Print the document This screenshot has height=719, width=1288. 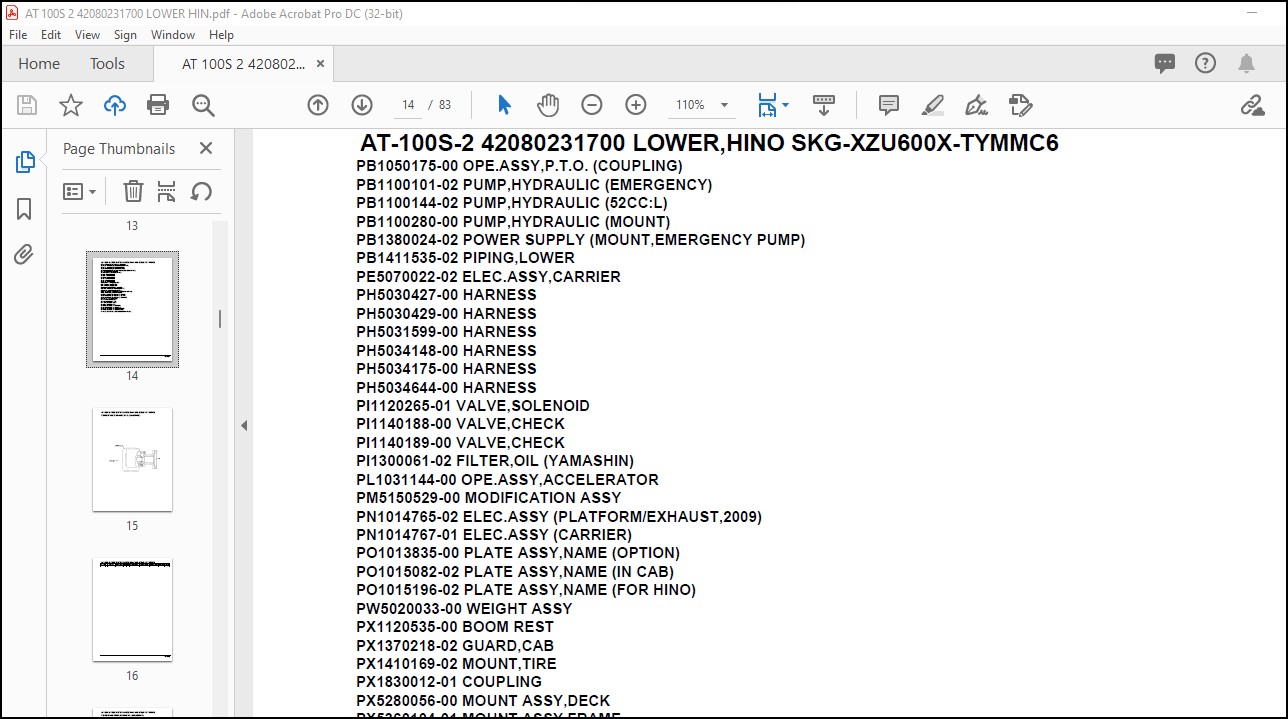(158, 105)
